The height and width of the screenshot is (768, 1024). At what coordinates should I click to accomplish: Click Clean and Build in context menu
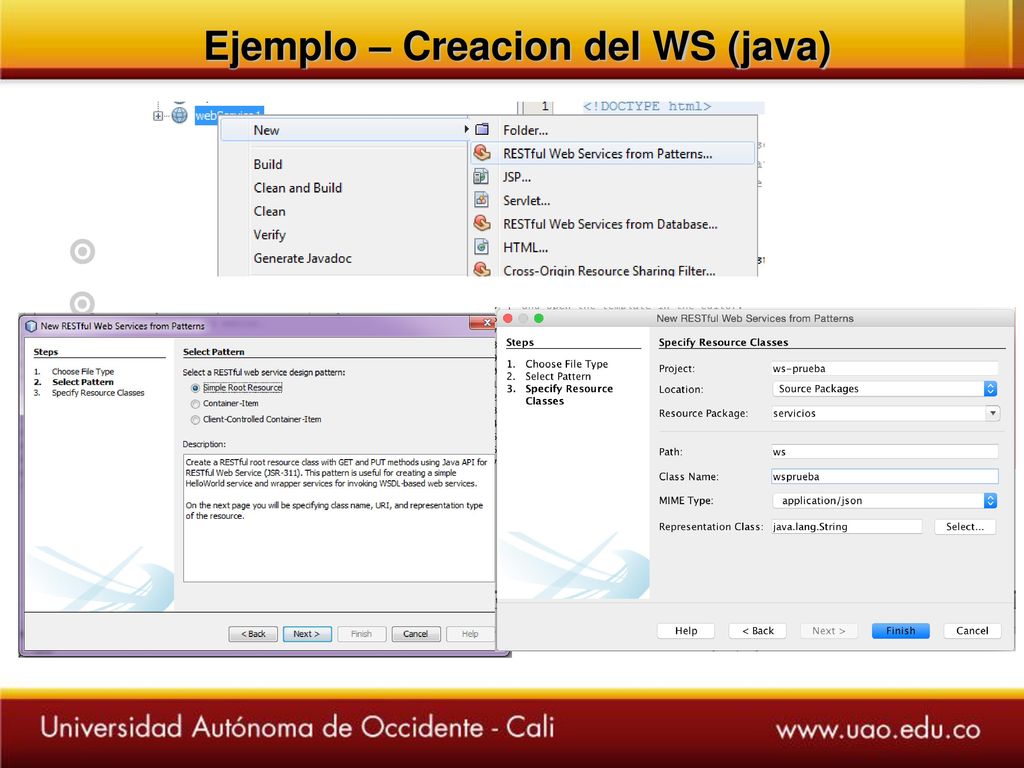tap(298, 187)
